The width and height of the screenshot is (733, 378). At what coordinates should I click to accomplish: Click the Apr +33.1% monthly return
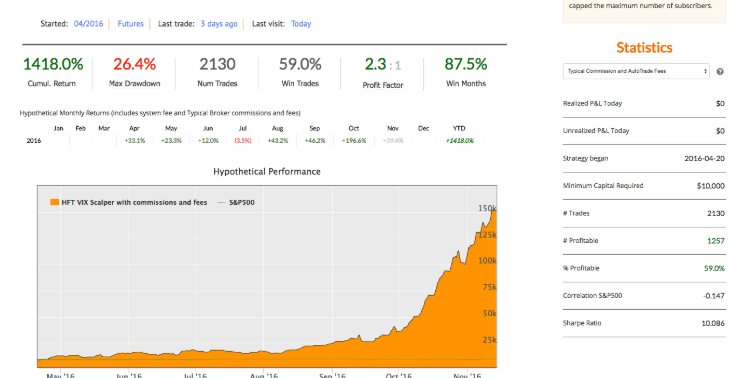[x=135, y=141]
